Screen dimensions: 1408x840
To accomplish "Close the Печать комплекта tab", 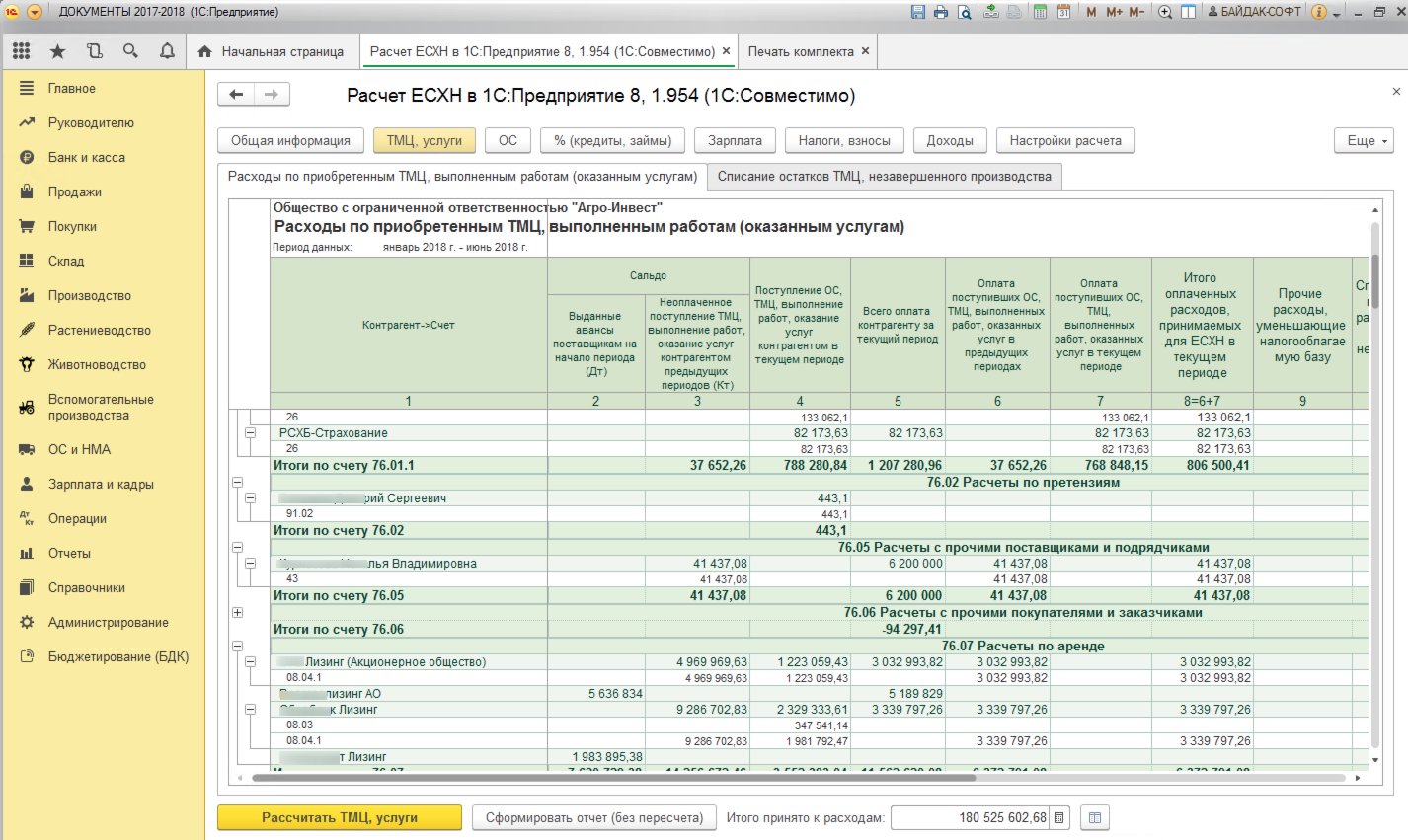I will point(866,51).
